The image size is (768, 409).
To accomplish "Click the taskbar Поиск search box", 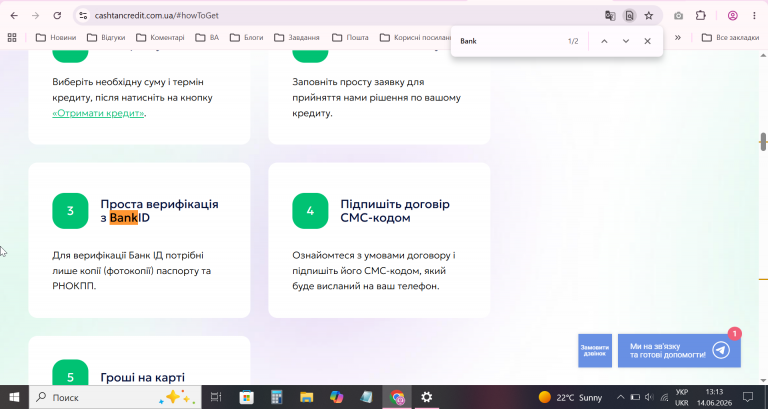I will (x=115, y=397).
